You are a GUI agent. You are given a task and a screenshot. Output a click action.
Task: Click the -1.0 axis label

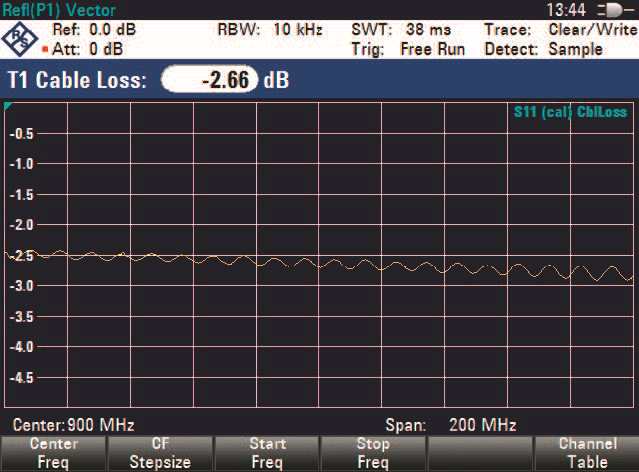(22, 164)
